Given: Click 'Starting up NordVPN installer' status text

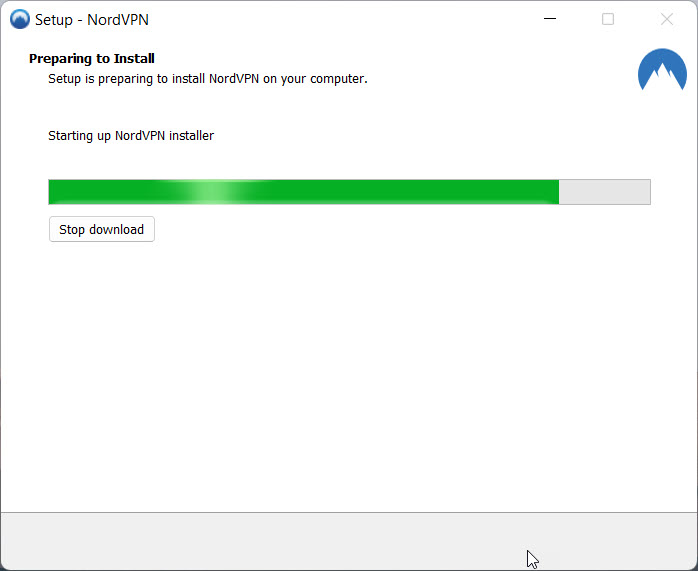Looking at the screenshot, I should (131, 136).
